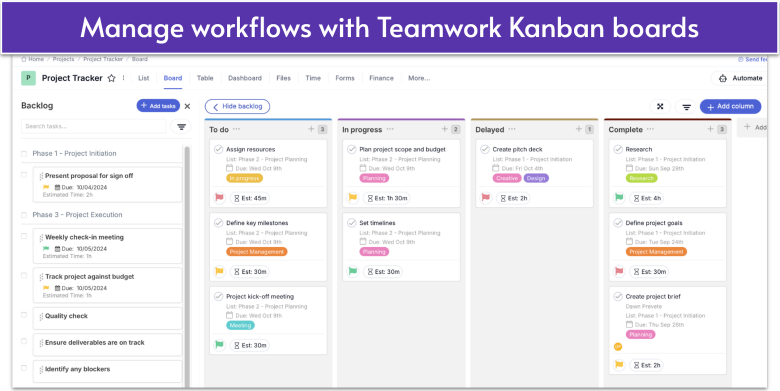Mark Assign resources as complete
780x391 pixels.
pos(218,149)
